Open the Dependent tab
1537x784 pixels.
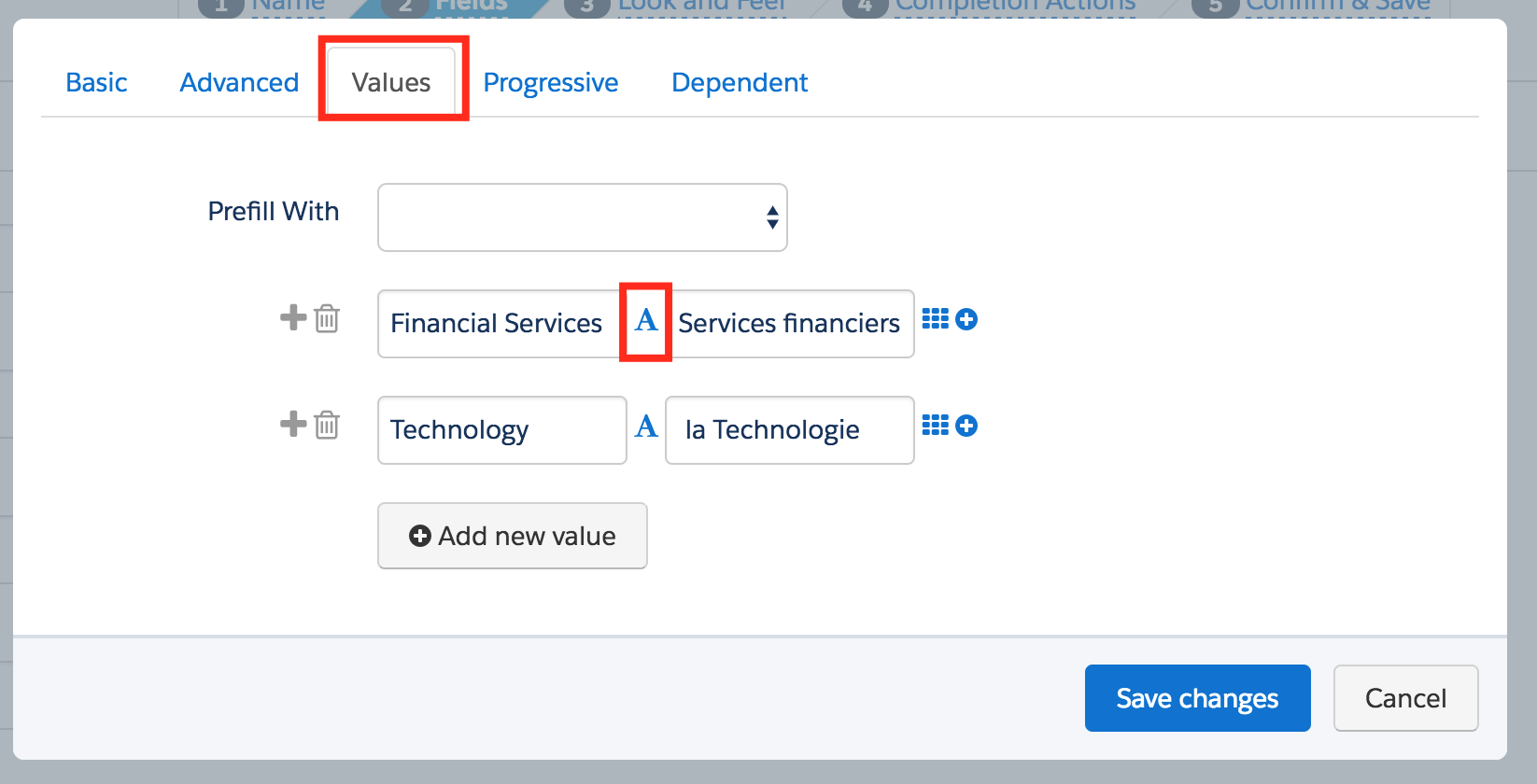pyautogui.click(x=739, y=82)
